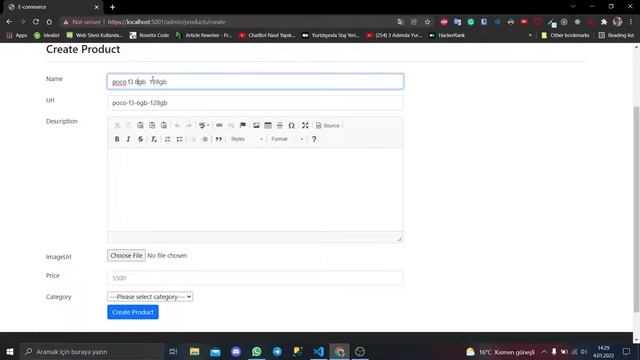
Task: Open the Format dropdown
Action: point(287,139)
